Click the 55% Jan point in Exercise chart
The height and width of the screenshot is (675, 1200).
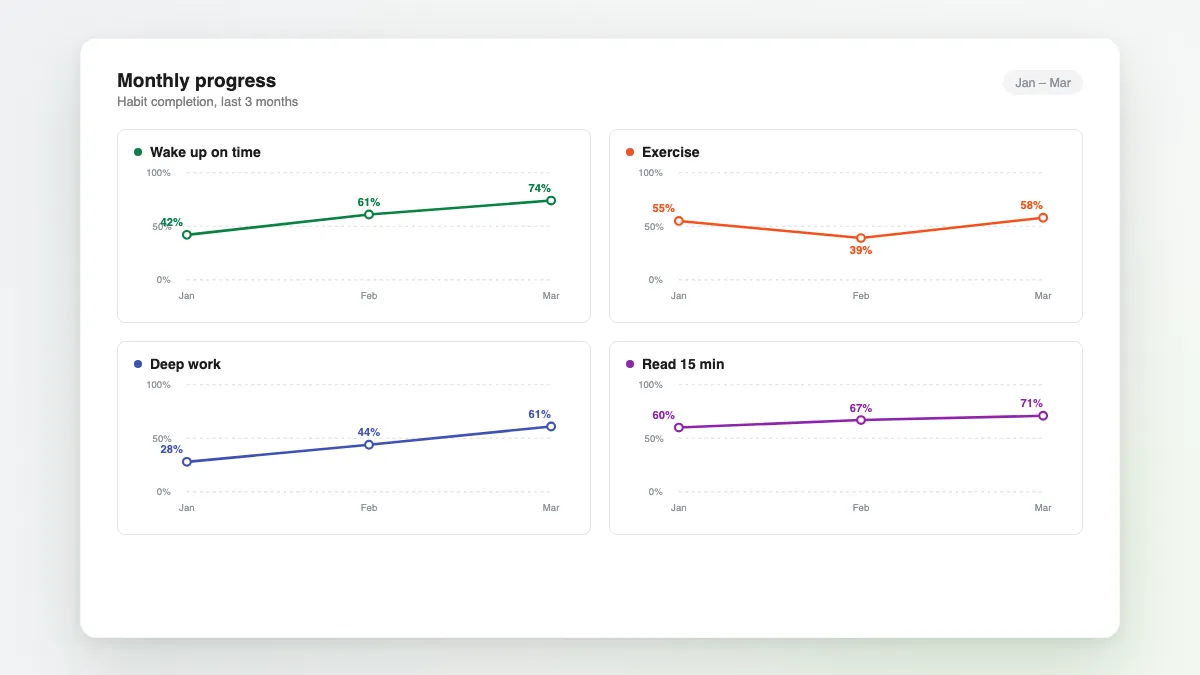pos(679,221)
